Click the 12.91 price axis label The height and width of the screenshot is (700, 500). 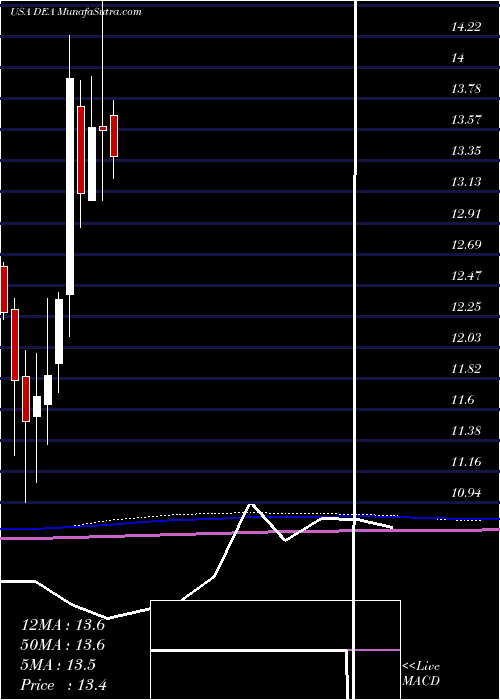(x=466, y=213)
